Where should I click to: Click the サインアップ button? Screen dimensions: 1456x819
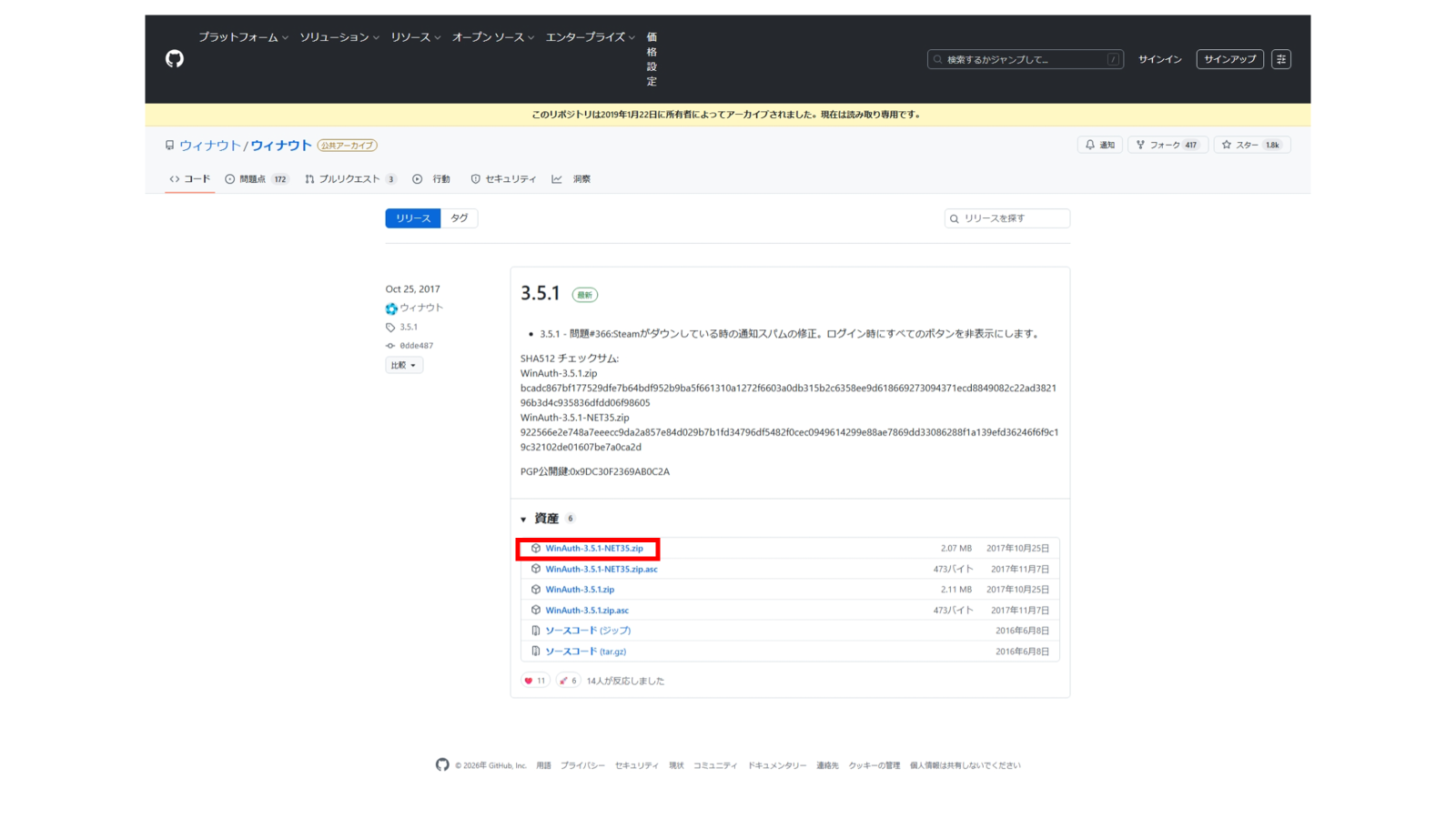pos(1229,59)
